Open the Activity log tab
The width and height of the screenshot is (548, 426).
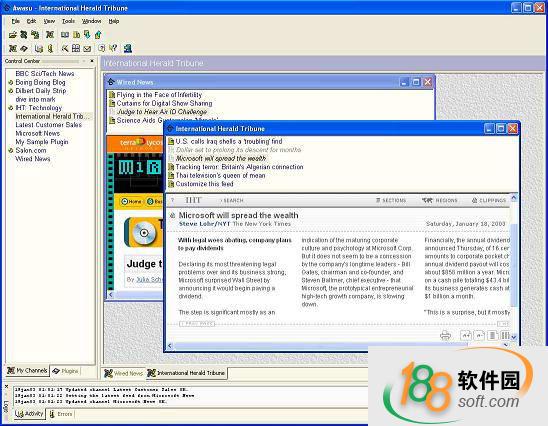pyautogui.click(x=30, y=414)
